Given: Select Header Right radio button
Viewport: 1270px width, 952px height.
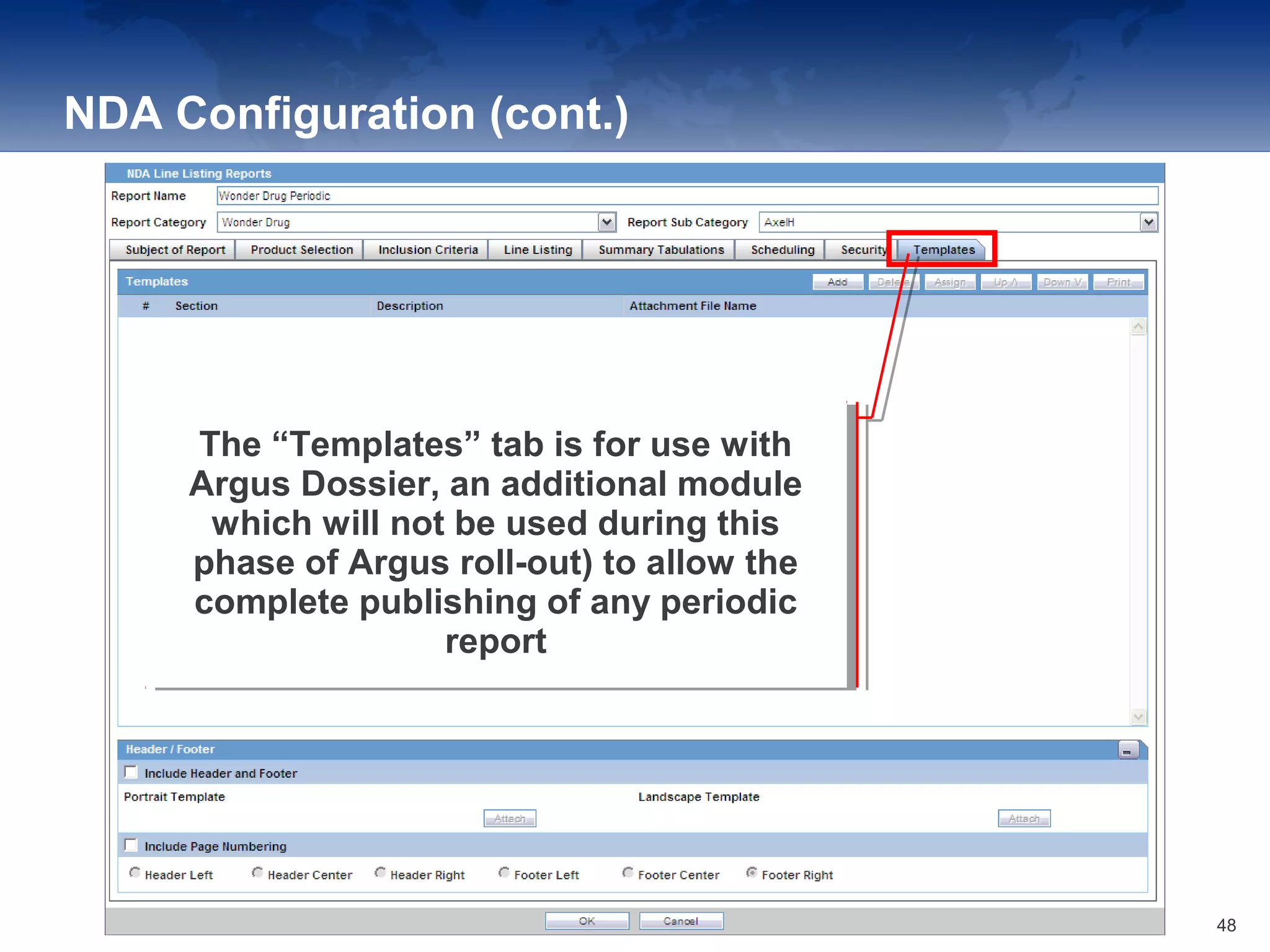Looking at the screenshot, I should pos(380,873).
